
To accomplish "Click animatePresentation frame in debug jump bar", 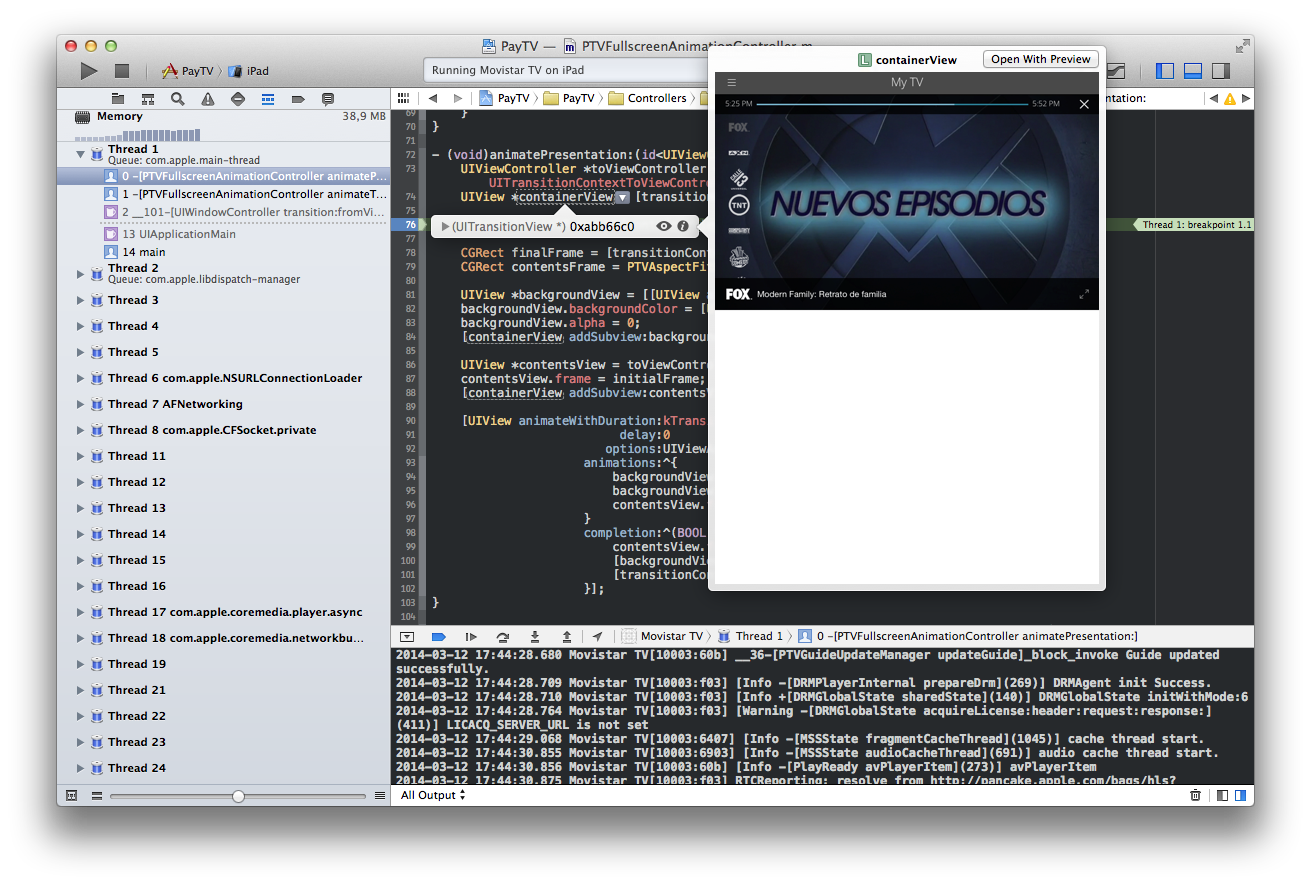I will click(x=967, y=636).
